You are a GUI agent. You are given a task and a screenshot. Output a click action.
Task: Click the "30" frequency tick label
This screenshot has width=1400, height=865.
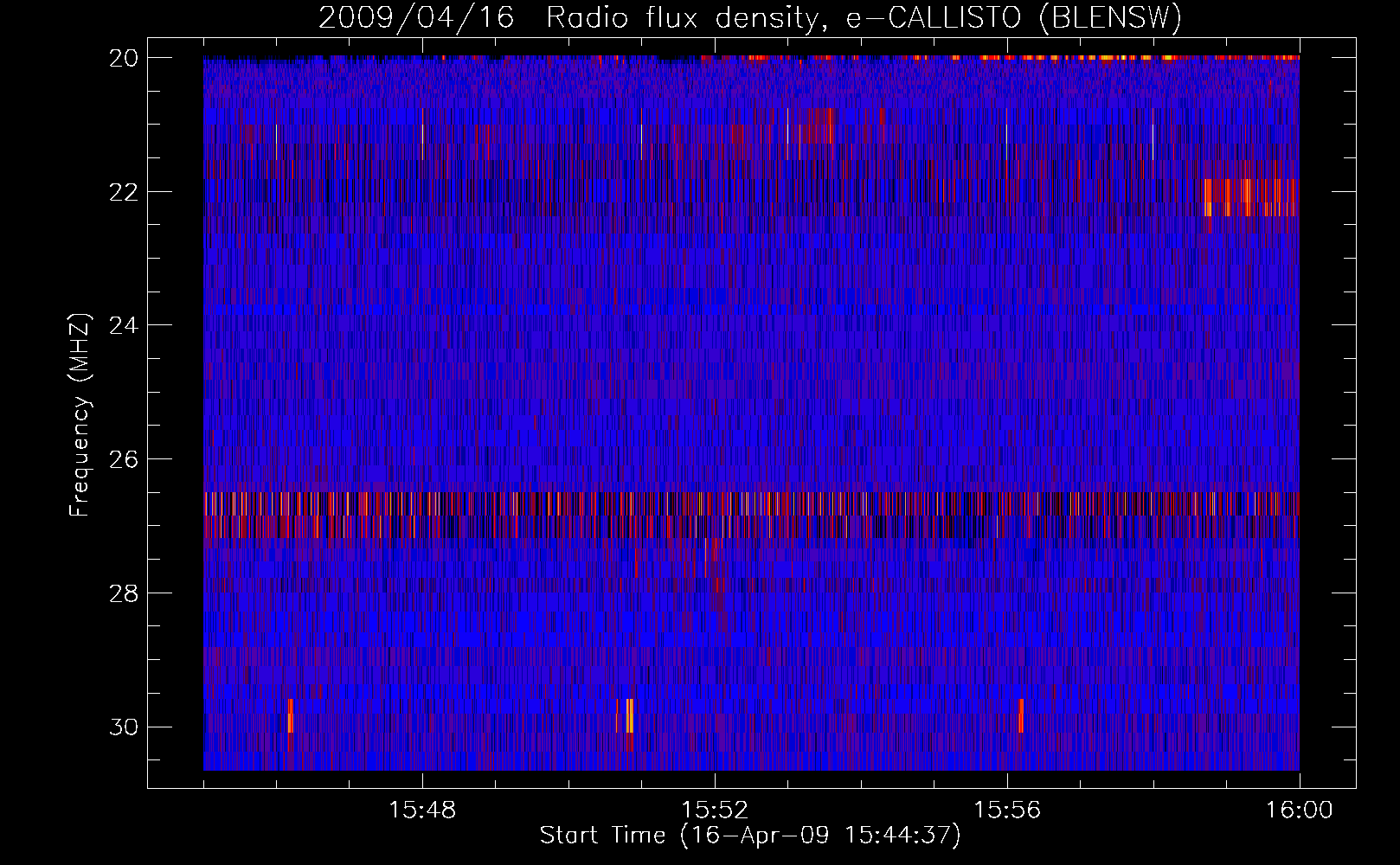(124, 727)
